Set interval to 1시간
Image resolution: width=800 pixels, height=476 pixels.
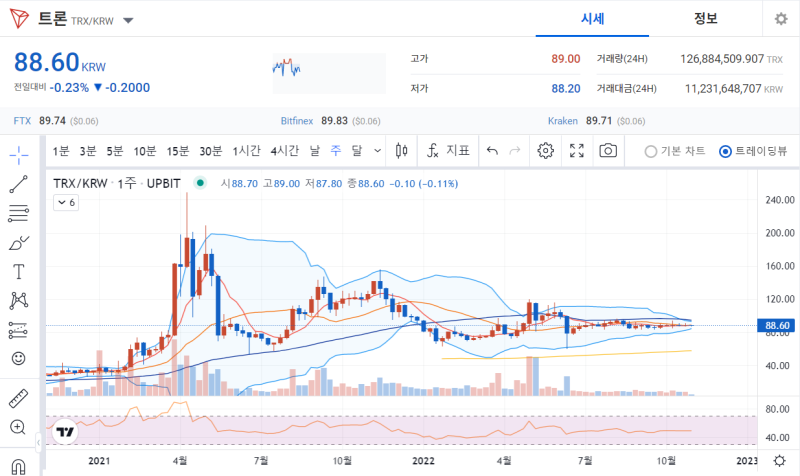point(246,151)
